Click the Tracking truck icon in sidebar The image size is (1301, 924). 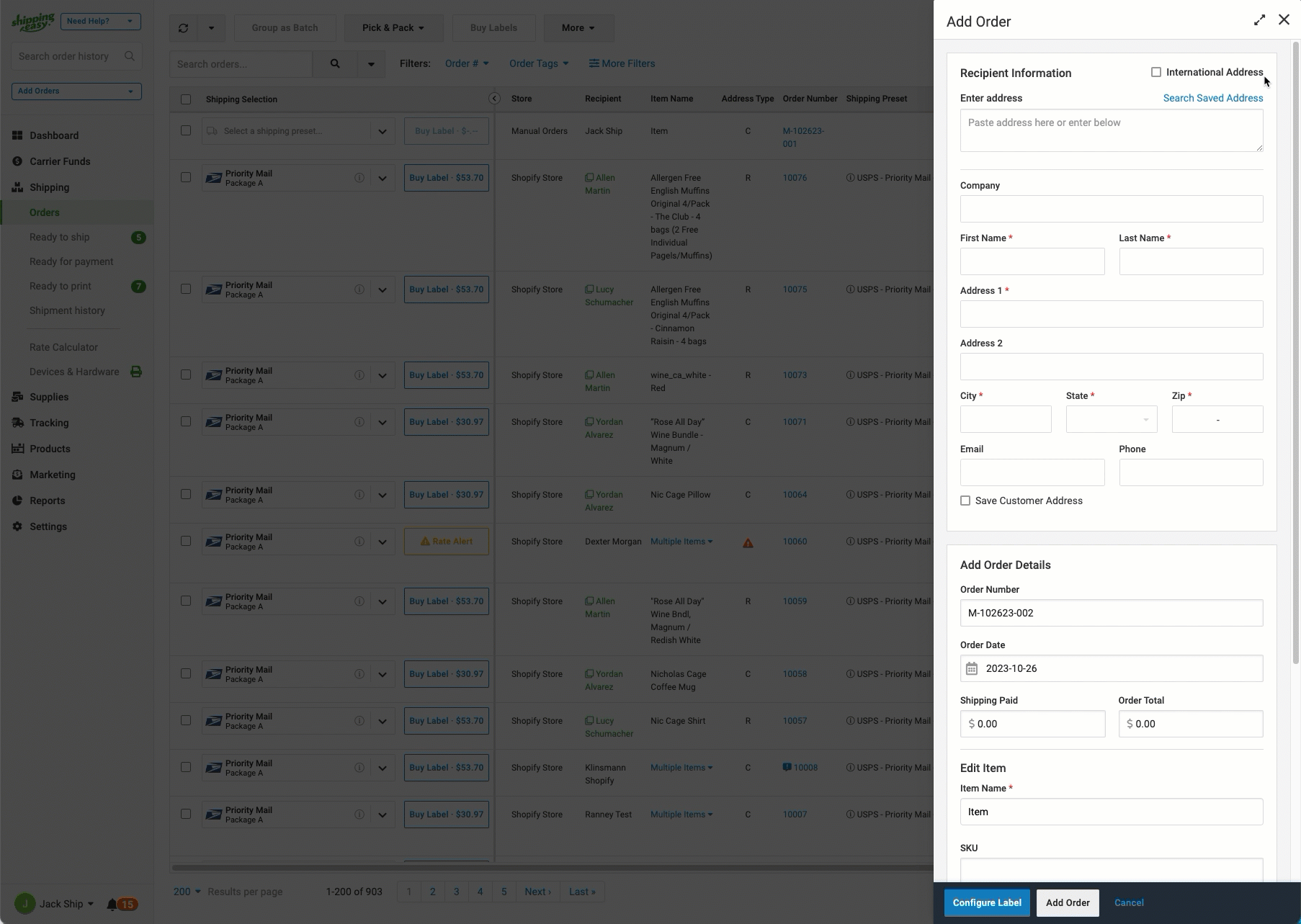17,423
